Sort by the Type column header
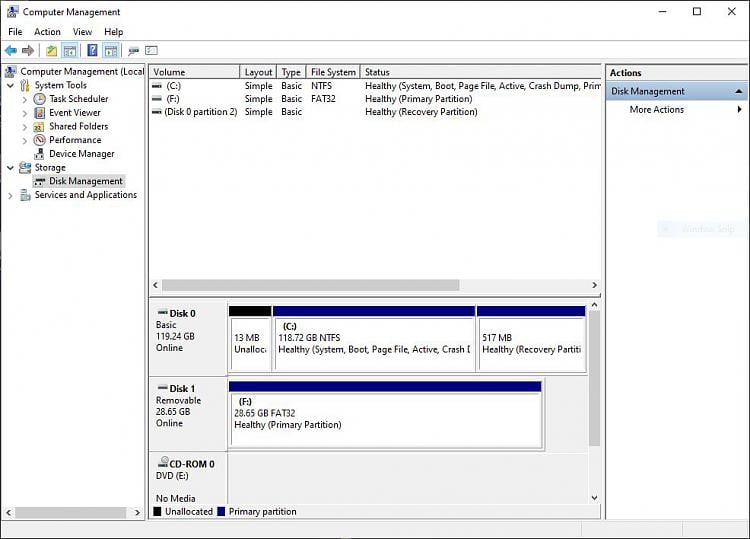Viewport: 750px width, 539px height. [291, 72]
